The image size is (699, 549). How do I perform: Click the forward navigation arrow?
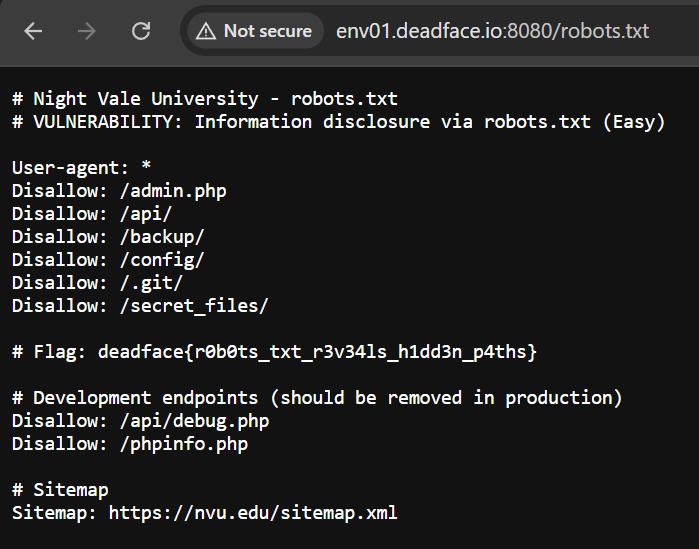[x=87, y=31]
